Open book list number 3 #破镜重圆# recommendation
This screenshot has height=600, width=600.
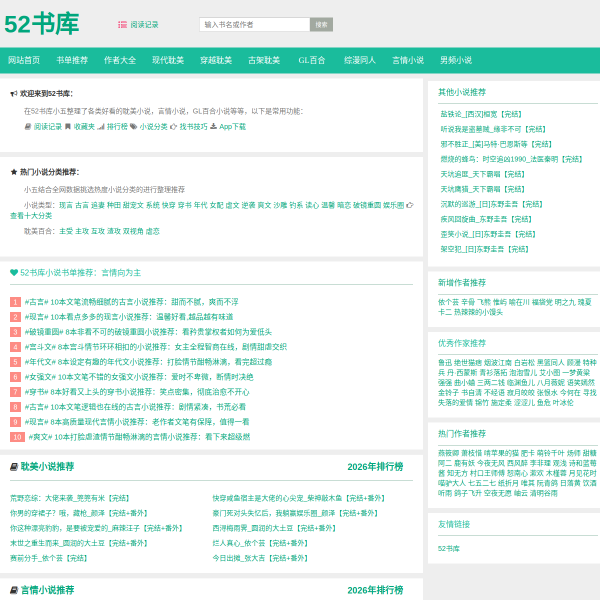pyautogui.click(x=148, y=332)
